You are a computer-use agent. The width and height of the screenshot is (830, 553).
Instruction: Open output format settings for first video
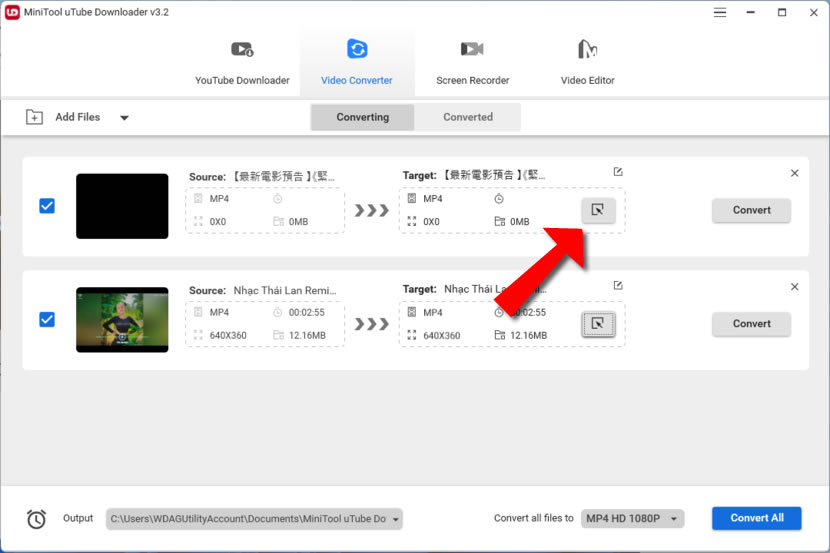pos(598,210)
